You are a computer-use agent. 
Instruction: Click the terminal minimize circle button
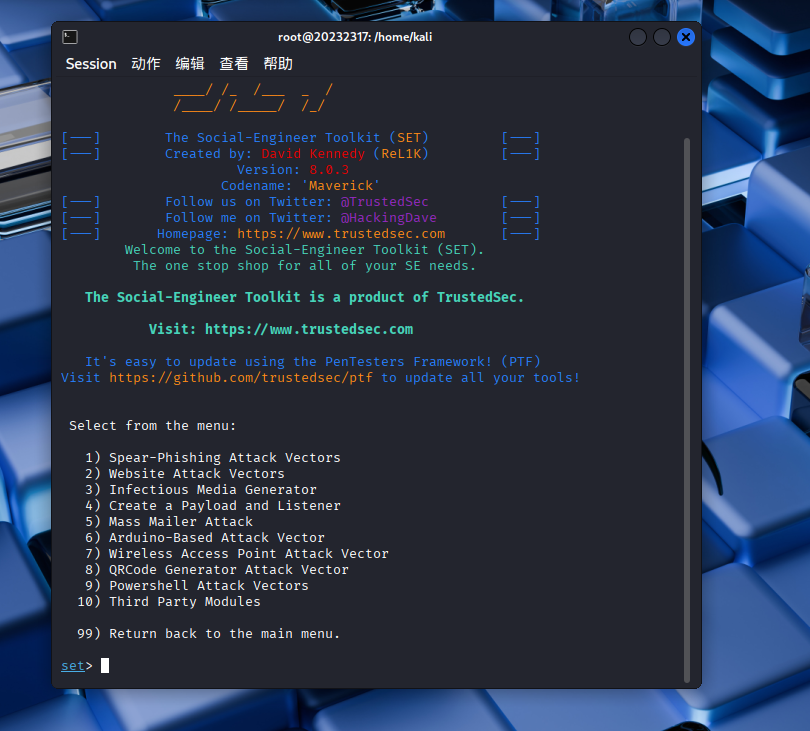coord(638,37)
